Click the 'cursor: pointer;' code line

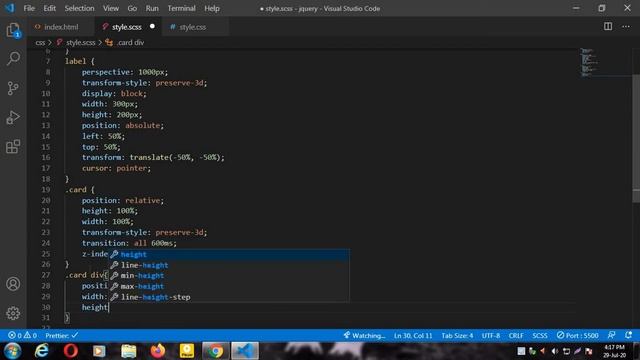point(116,168)
